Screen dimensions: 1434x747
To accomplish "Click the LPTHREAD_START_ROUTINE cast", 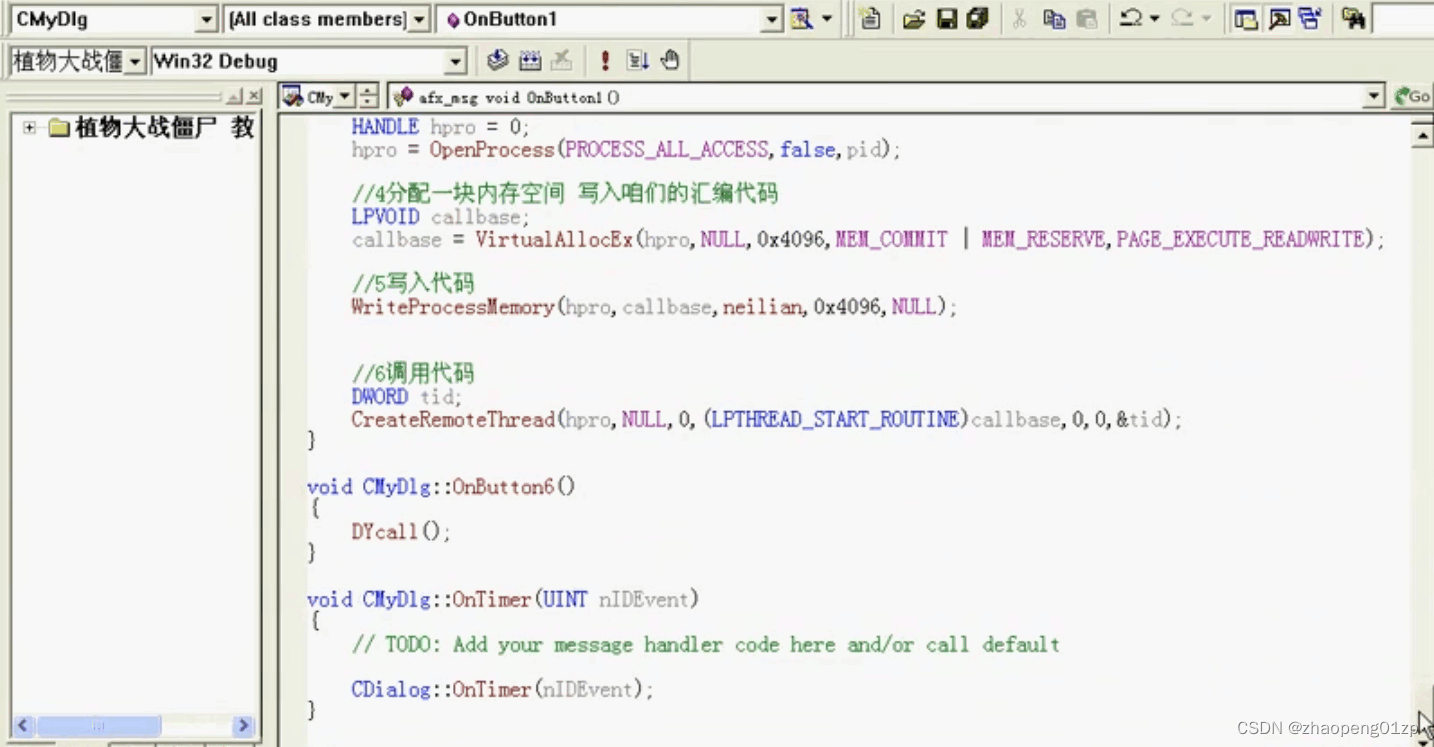I will click(835, 420).
